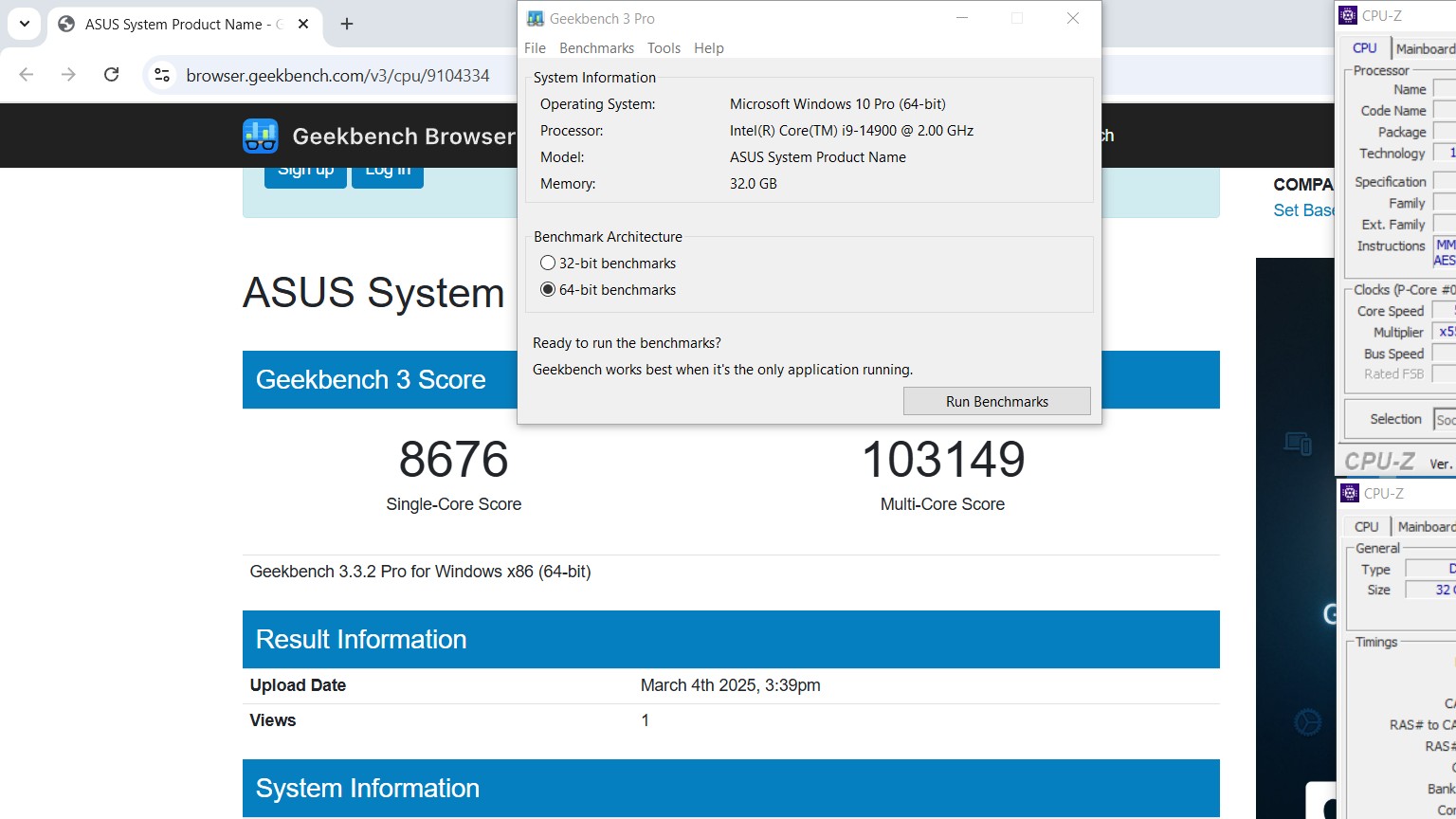Image resolution: width=1456 pixels, height=819 pixels.
Task: Select CPU tab in lower CPU-Z window
Action: point(1367,526)
